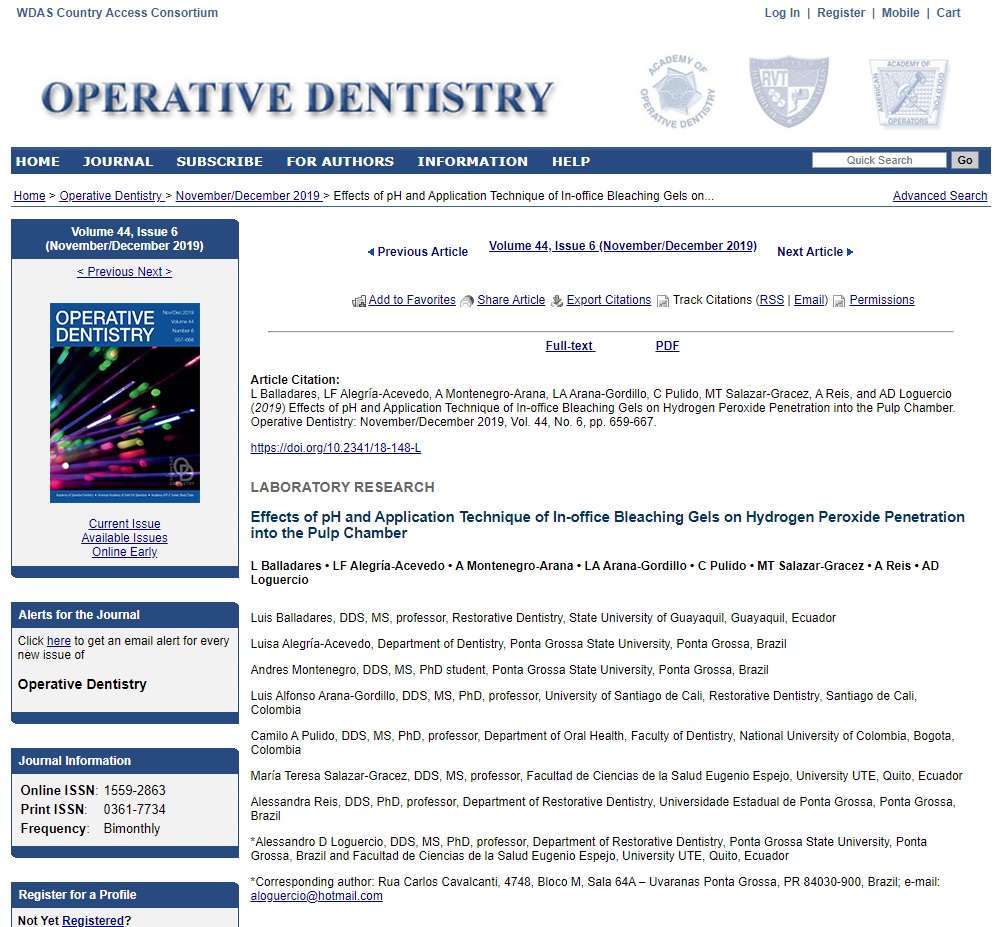Open the PDF version of article
Screen dimensions: 995x927
coord(667,346)
